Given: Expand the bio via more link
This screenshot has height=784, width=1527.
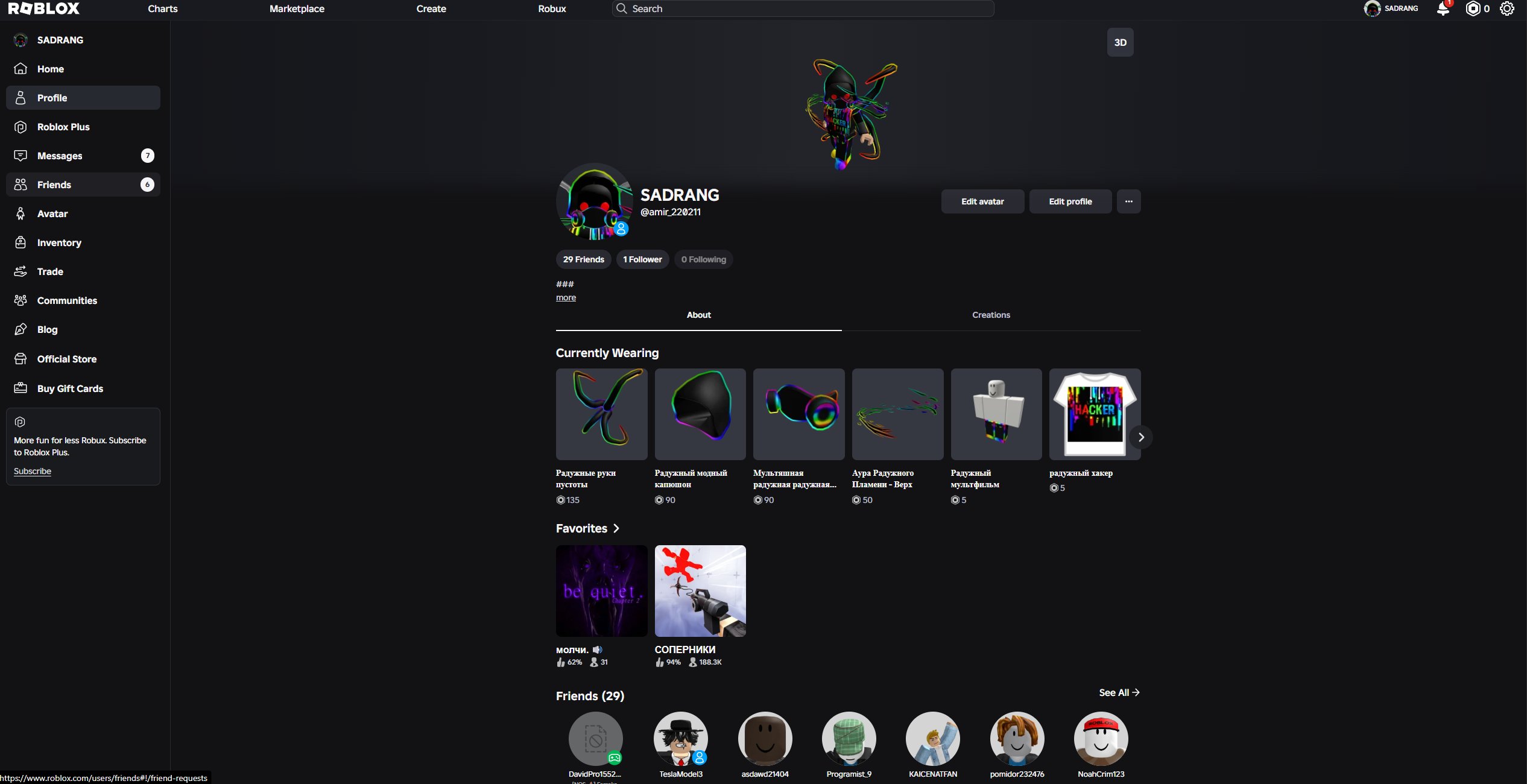Looking at the screenshot, I should 566,297.
